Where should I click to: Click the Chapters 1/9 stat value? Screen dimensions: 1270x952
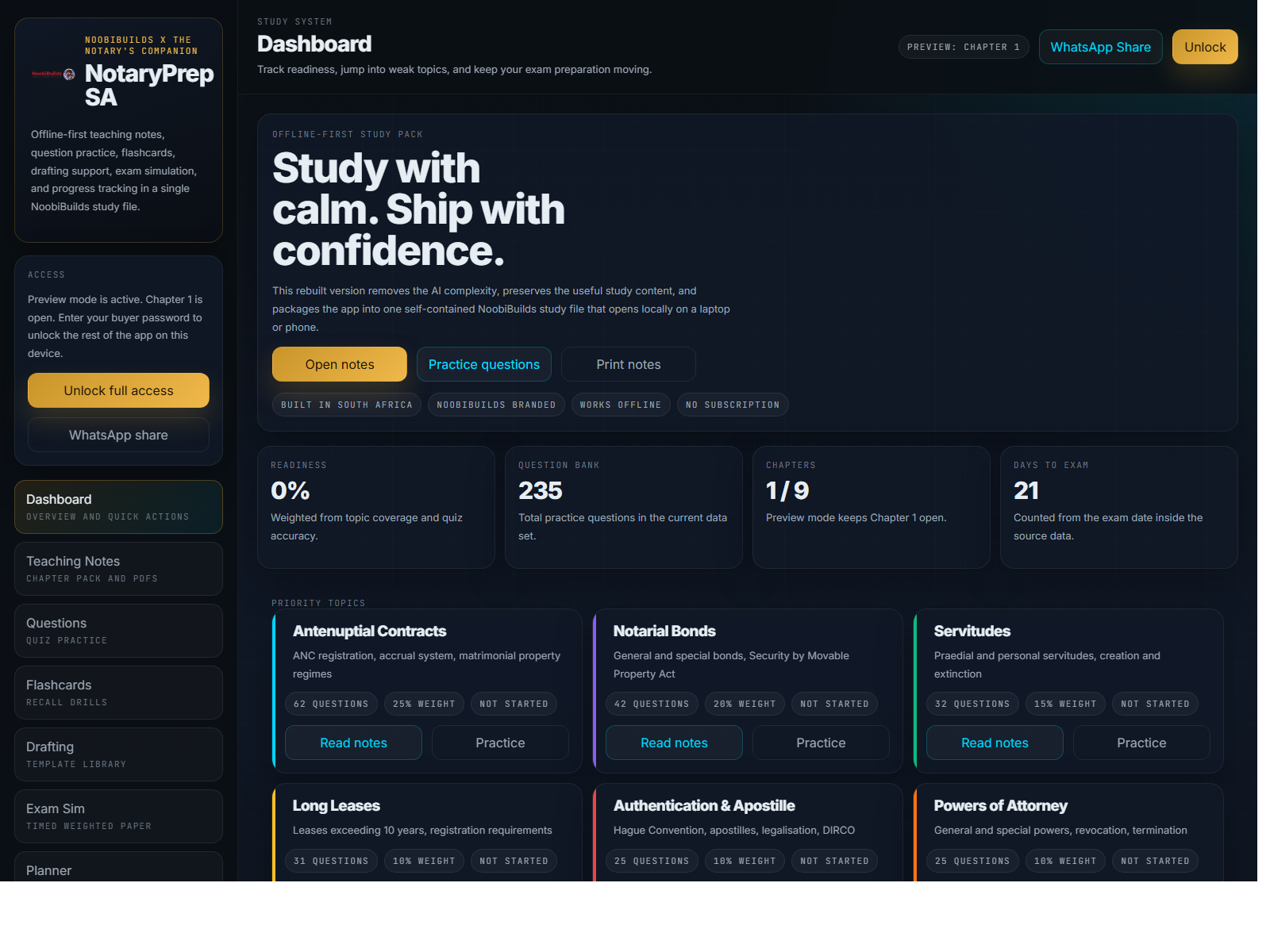[x=787, y=490]
